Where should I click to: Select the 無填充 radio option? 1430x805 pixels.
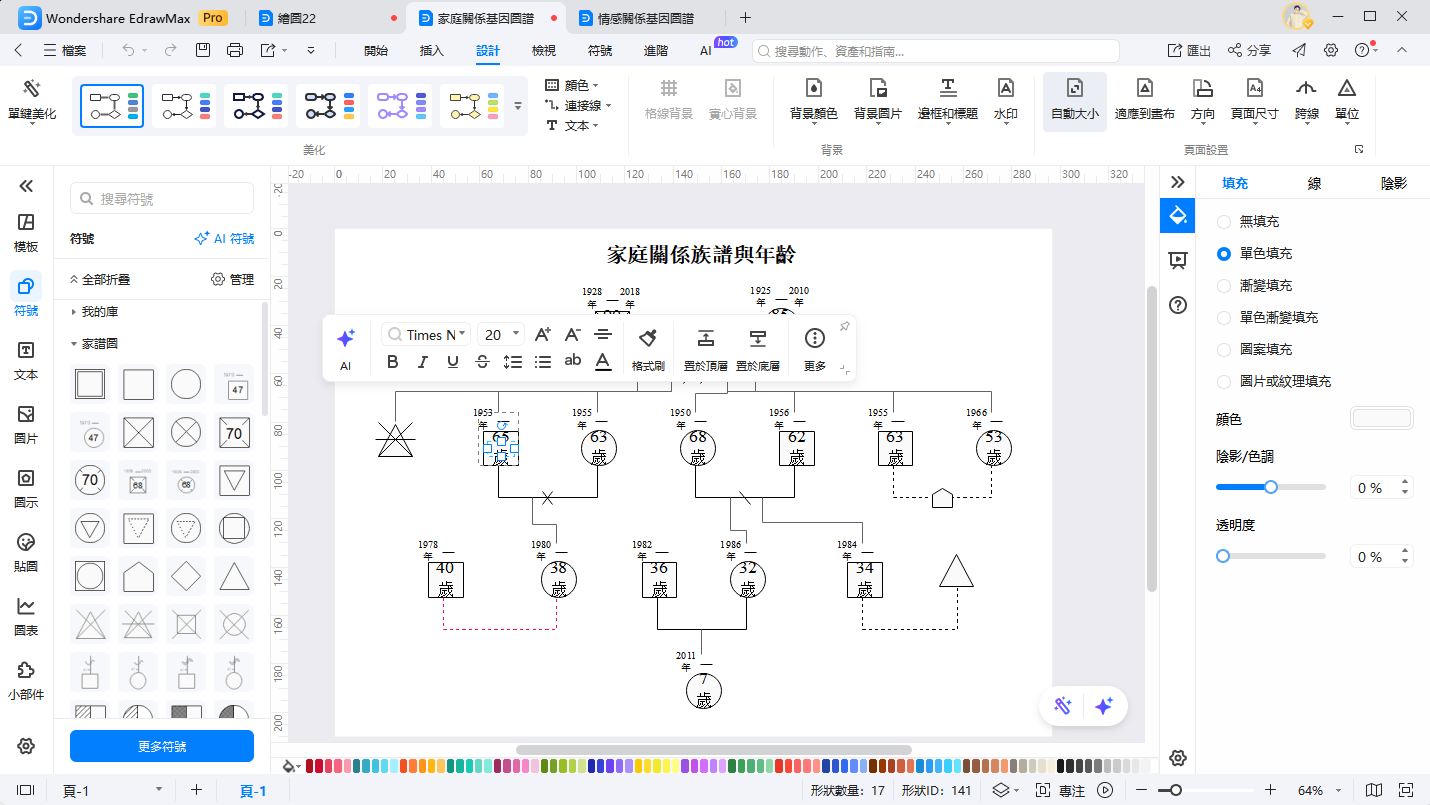[x=1224, y=220]
